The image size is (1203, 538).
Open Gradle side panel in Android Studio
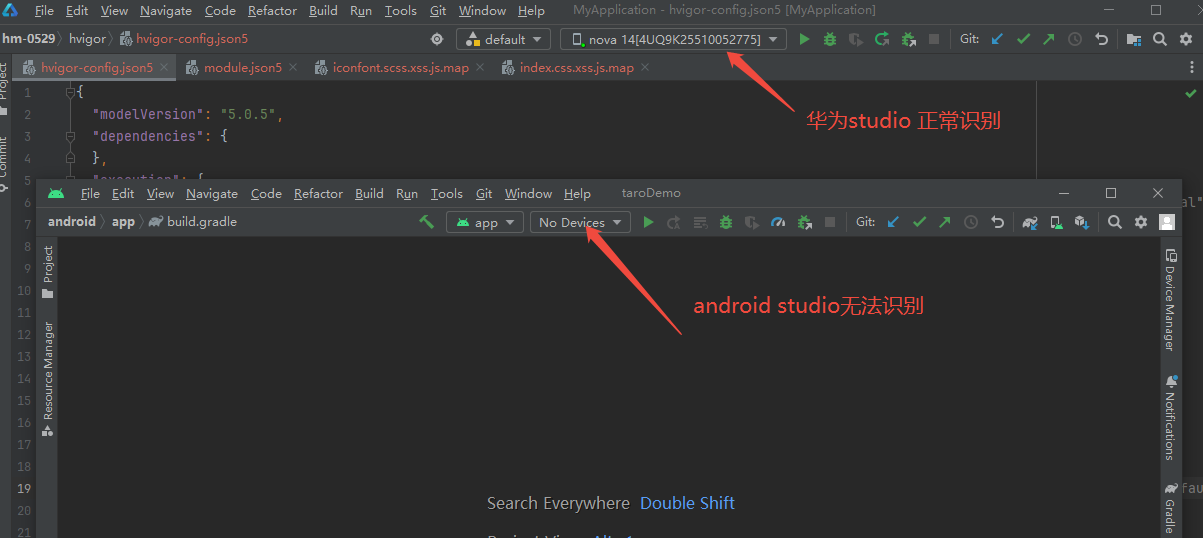[1169, 508]
